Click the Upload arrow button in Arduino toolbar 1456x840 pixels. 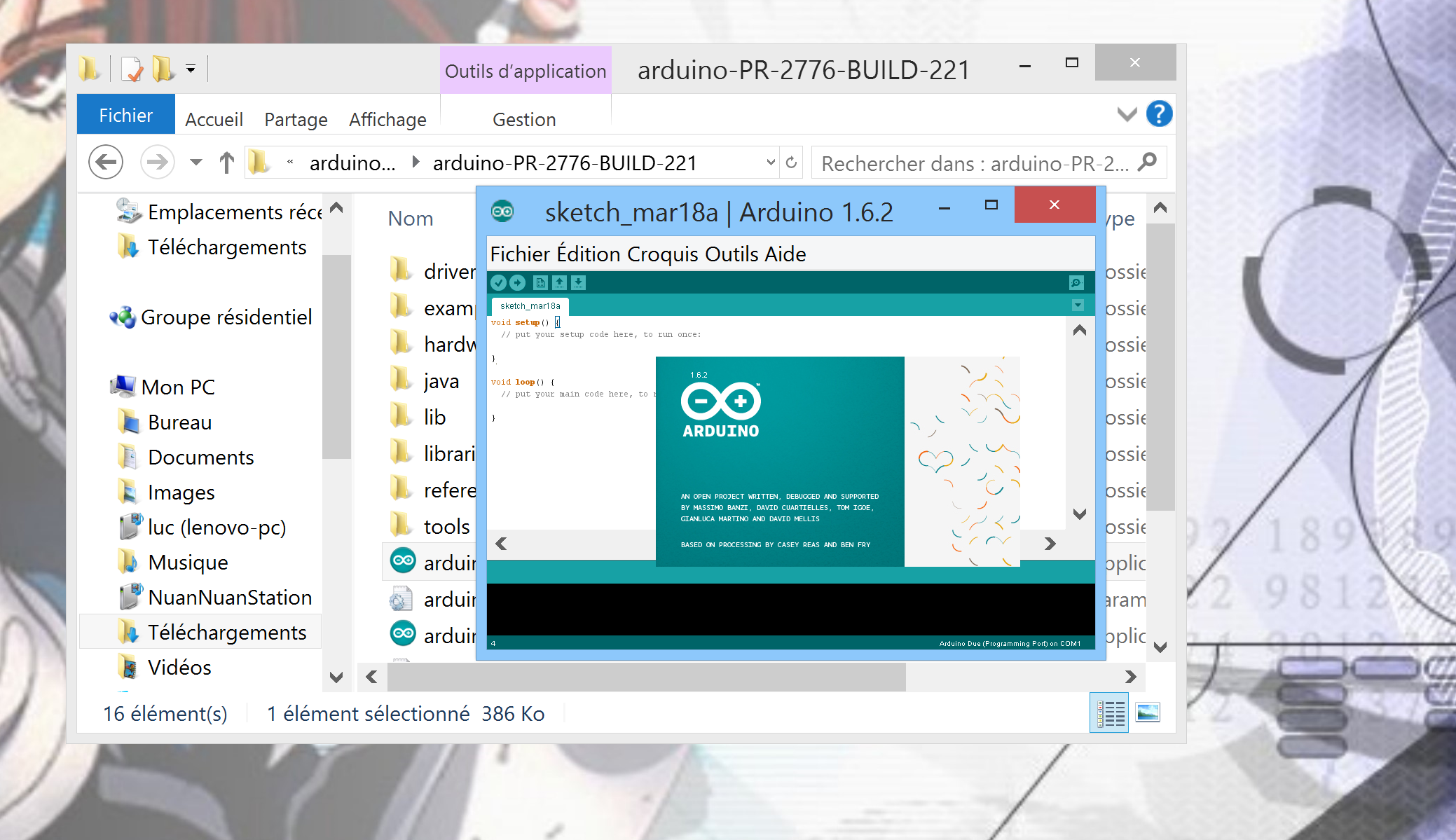(x=517, y=282)
